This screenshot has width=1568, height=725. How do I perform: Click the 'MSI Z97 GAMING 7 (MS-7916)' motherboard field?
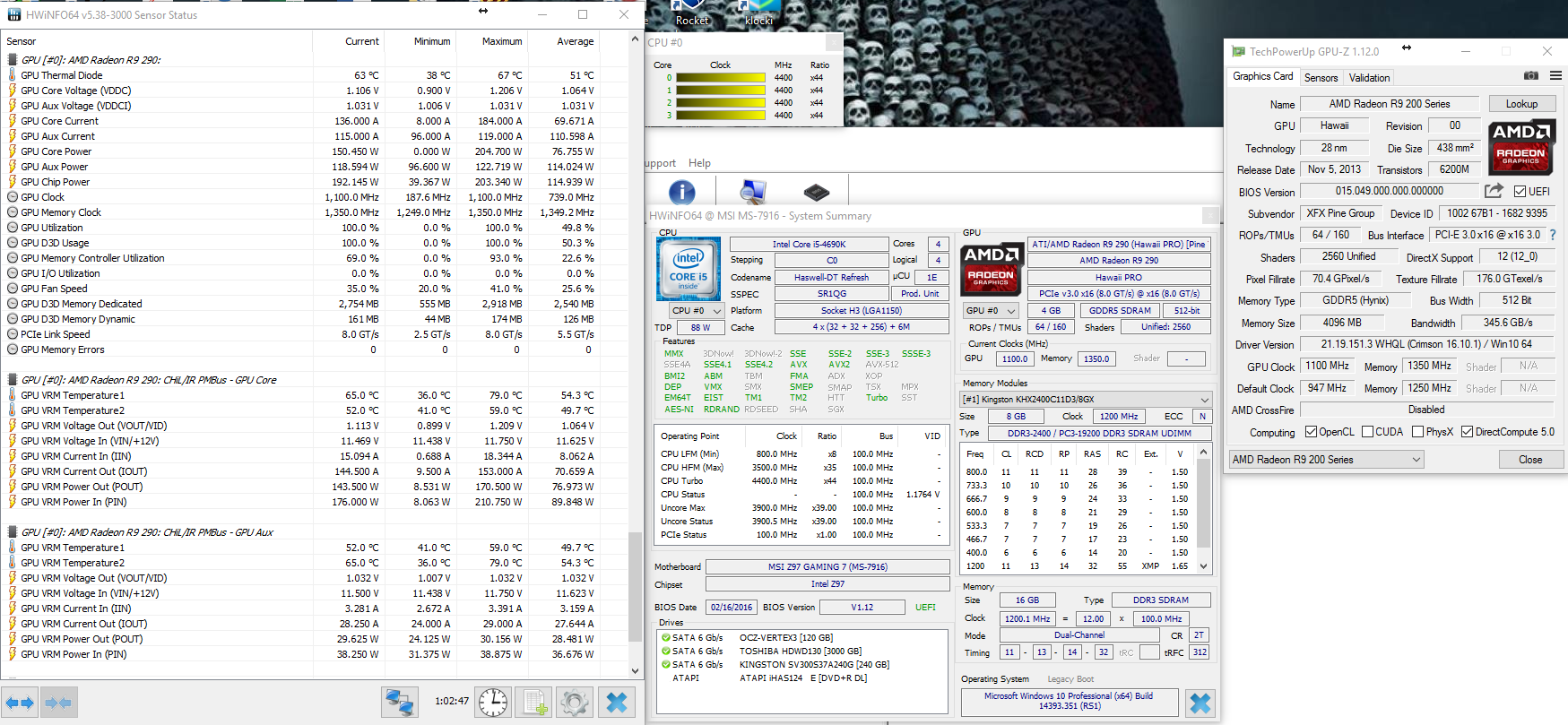pyautogui.click(x=827, y=566)
